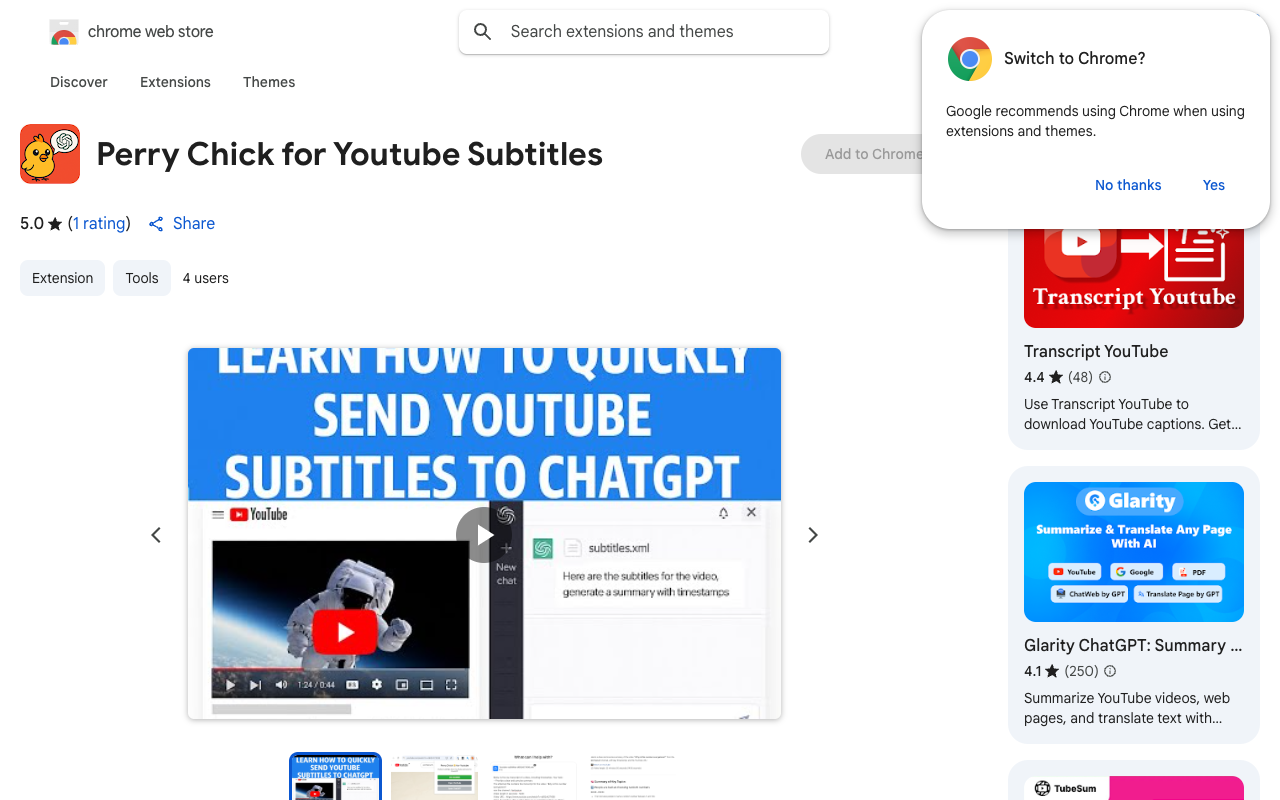This screenshot has width=1280, height=800.
Task: Click the Chrome logo in the popup
Action: click(970, 59)
